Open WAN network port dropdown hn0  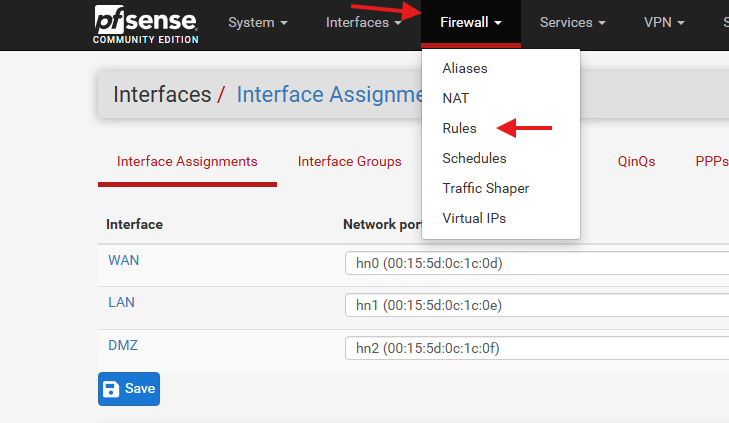[x=537, y=264]
